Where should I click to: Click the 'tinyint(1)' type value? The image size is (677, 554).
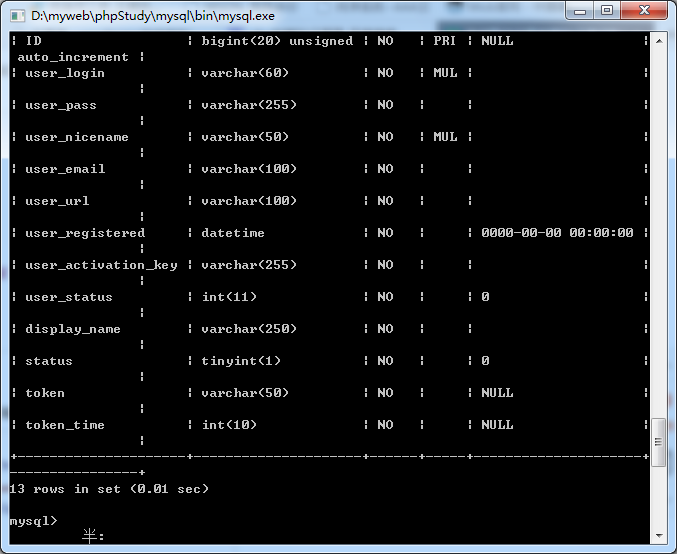tap(241, 361)
